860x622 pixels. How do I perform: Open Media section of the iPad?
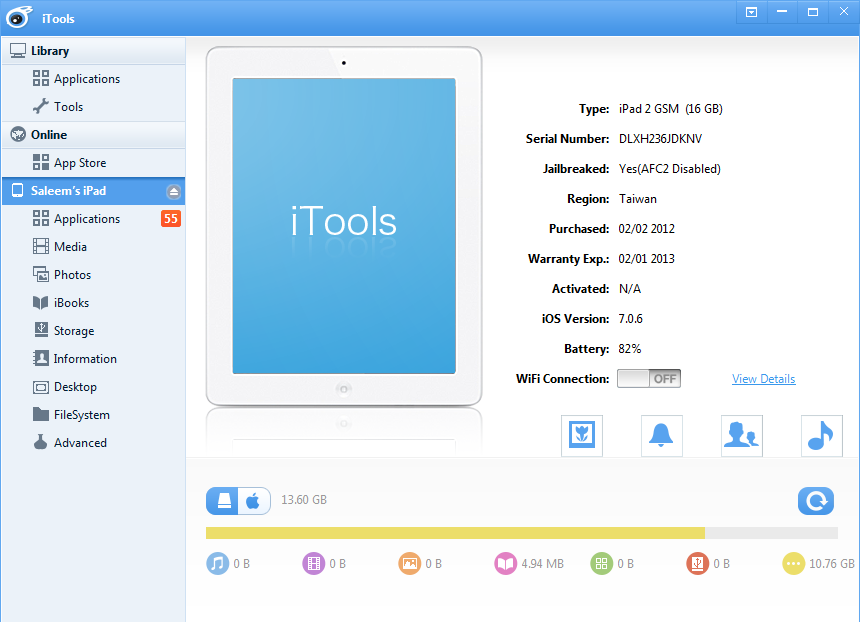pos(93,247)
